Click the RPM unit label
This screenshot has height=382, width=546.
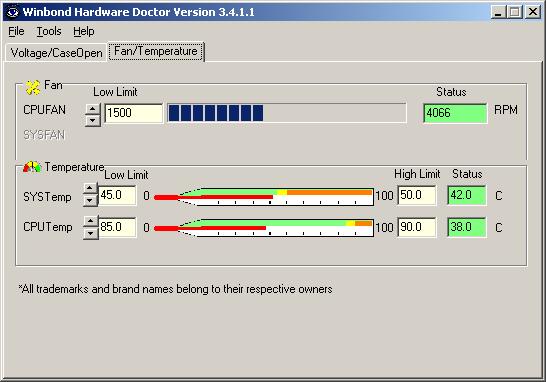point(506,110)
